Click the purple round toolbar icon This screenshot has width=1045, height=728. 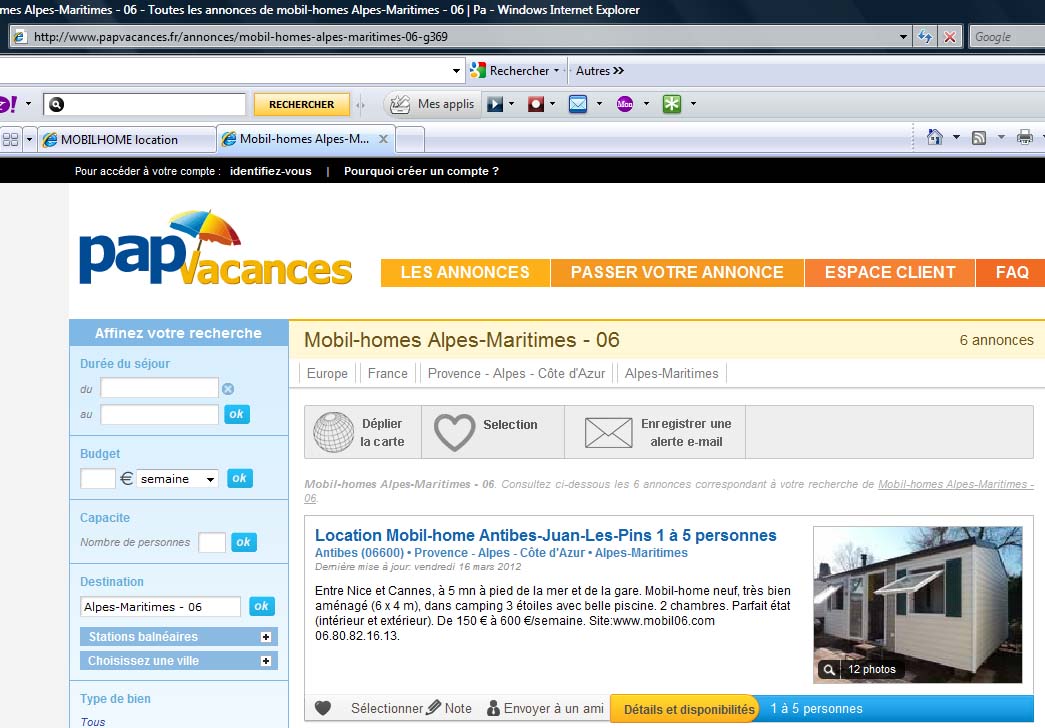tap(625, 104)
